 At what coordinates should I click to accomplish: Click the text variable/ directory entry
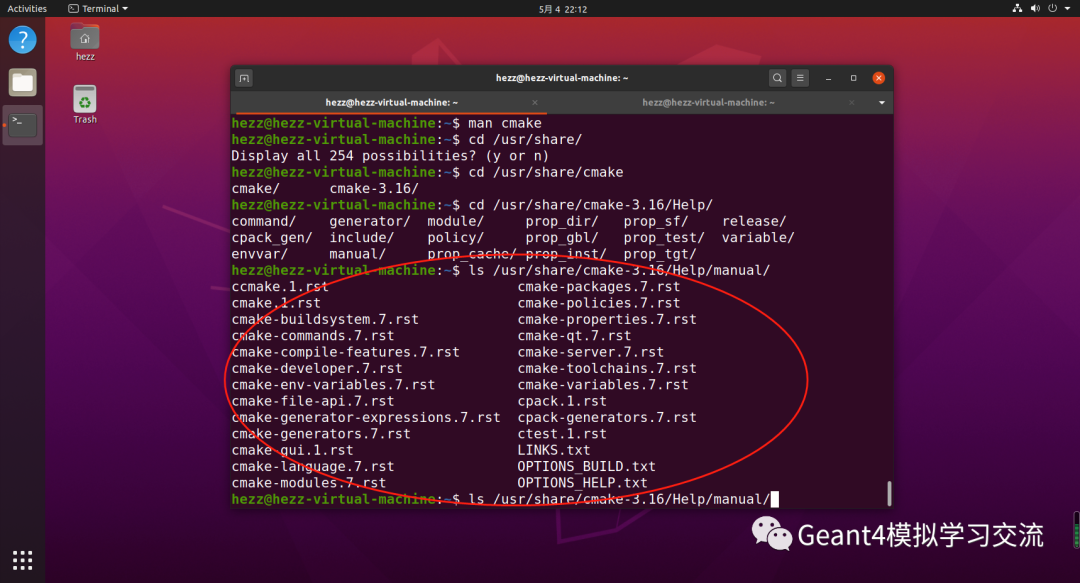(758, 238)
